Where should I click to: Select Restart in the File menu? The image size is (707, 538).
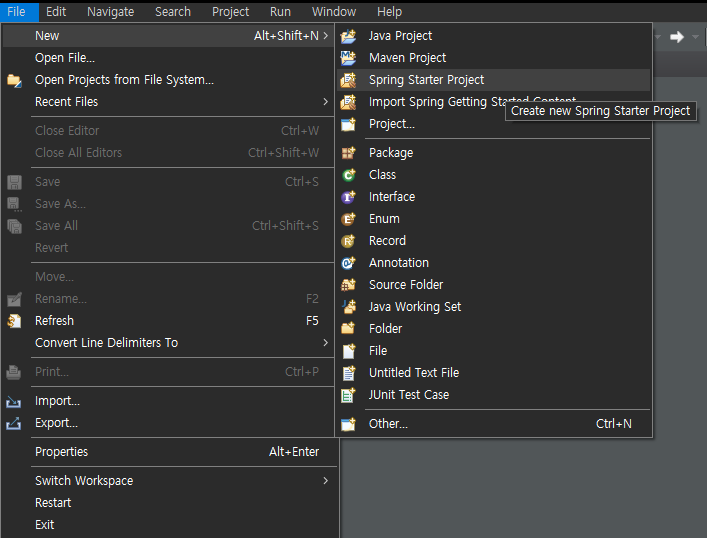tap(169, 503)
